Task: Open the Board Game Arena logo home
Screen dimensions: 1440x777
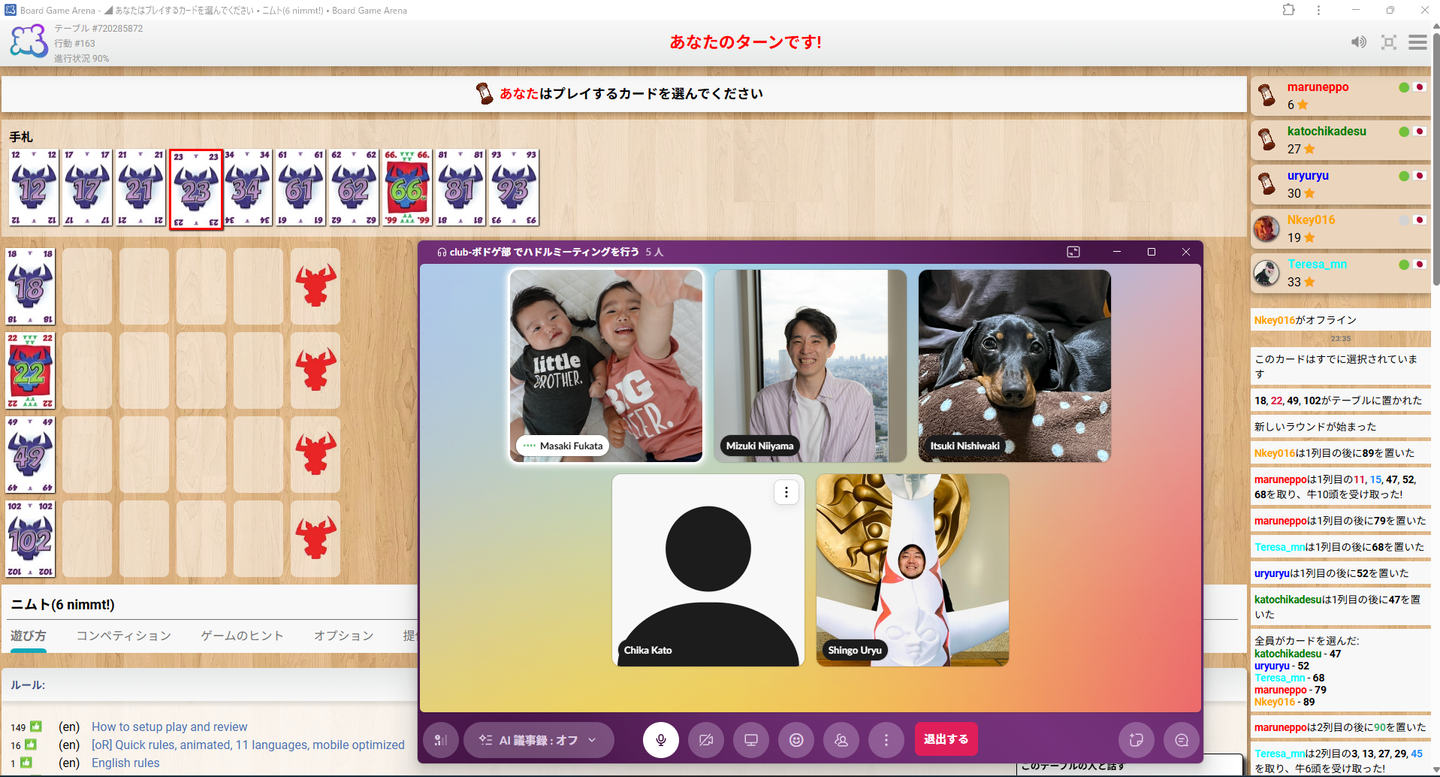Action: click(29, 42)
